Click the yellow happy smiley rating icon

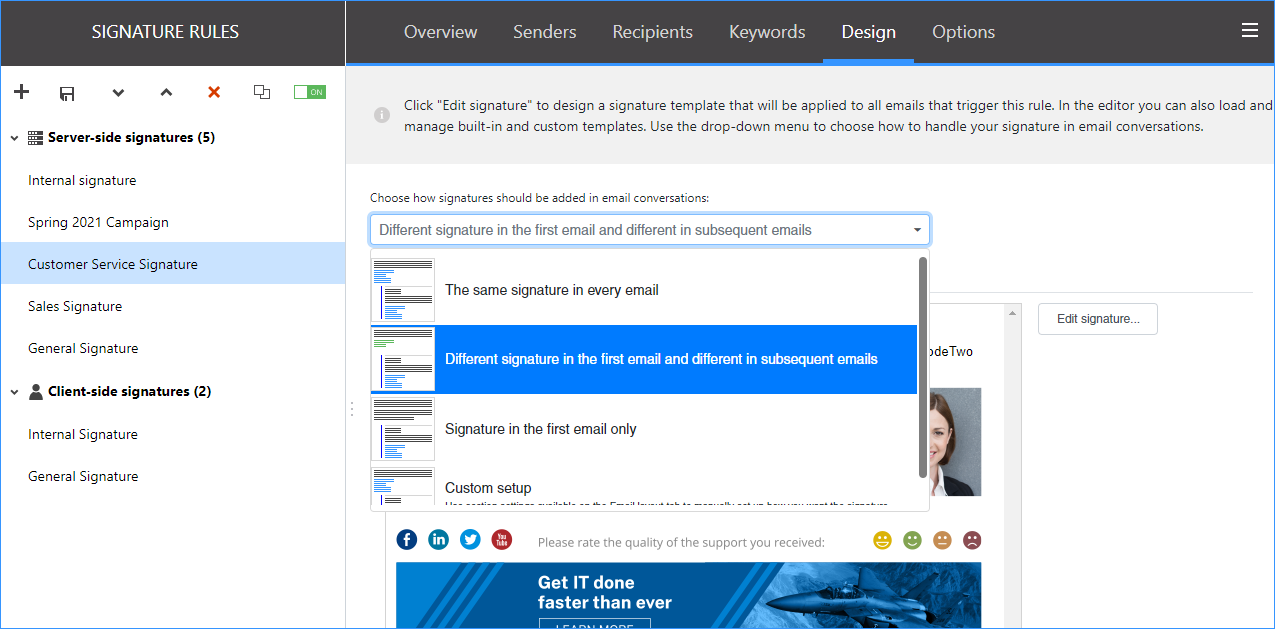pyautogui.click(x=882, y=541)
